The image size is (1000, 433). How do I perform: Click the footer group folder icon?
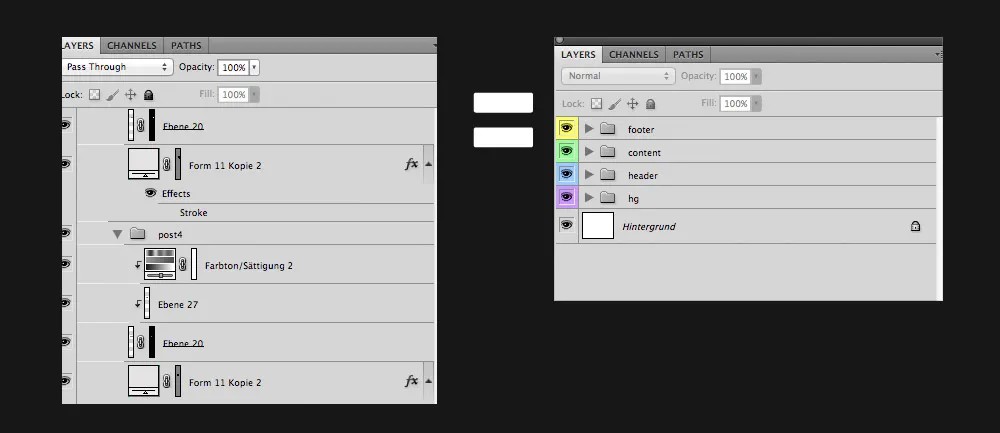pos(607,129)
